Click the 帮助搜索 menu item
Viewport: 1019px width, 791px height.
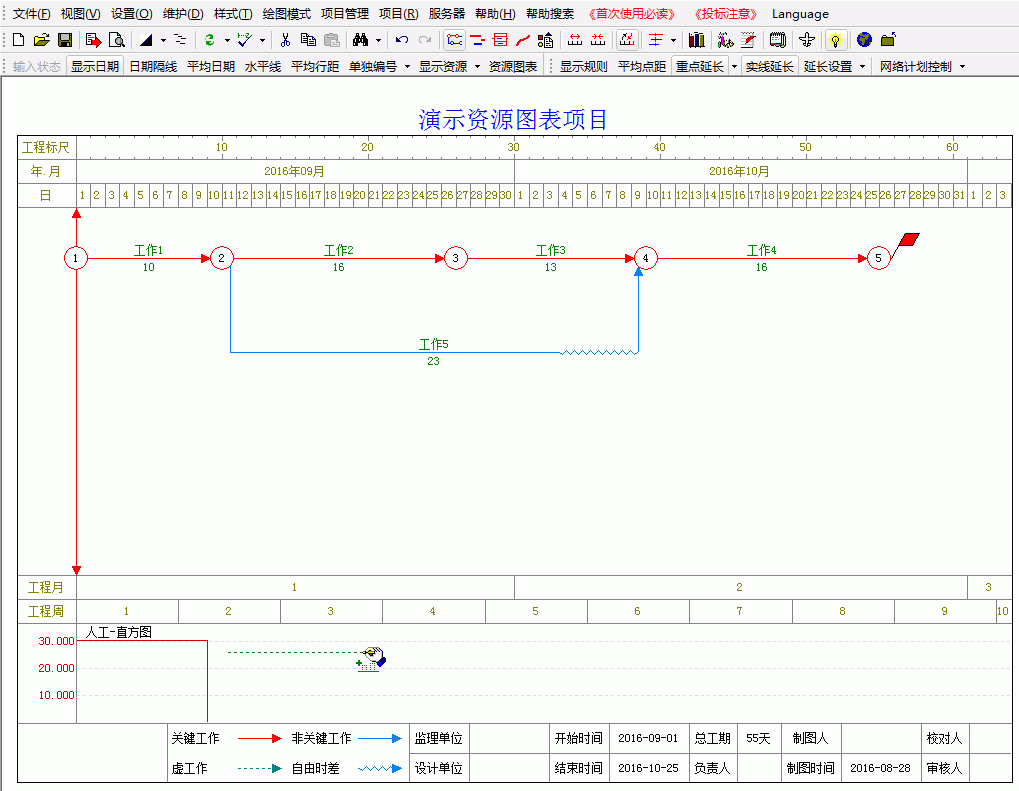point(550,14)
